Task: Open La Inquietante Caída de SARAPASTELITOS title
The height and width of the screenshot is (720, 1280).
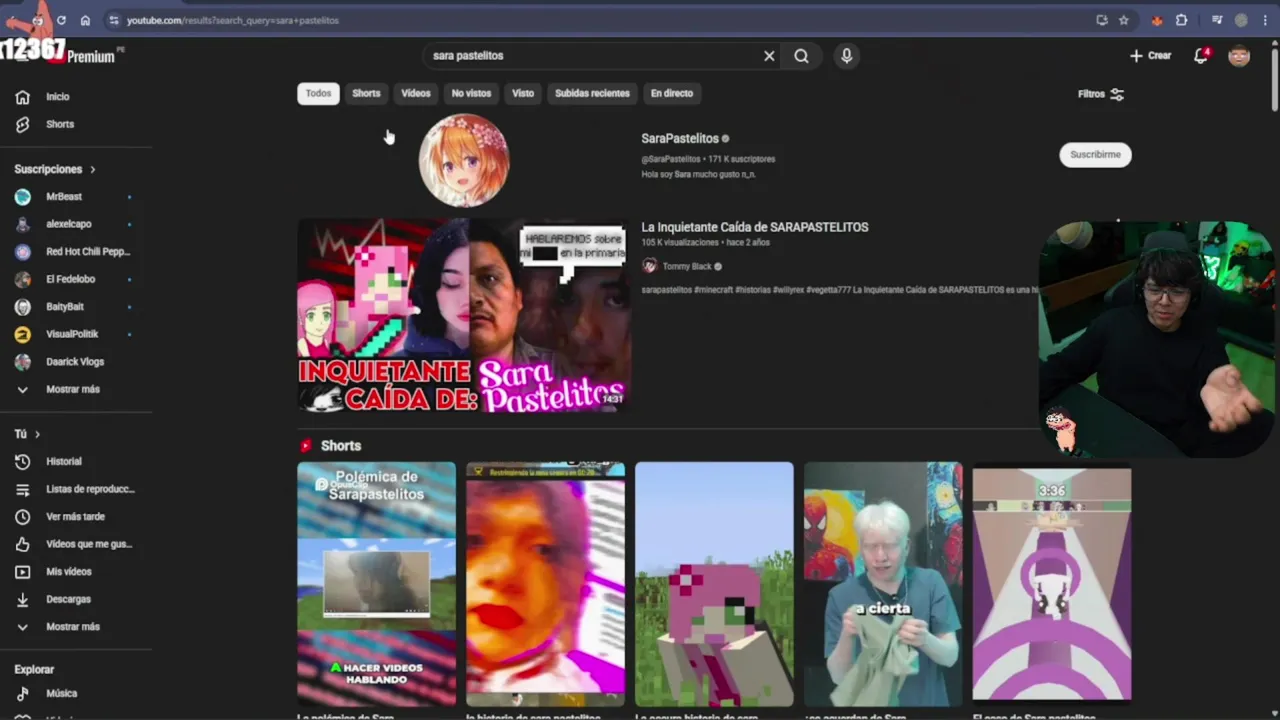Action: [x=755, y=227]
